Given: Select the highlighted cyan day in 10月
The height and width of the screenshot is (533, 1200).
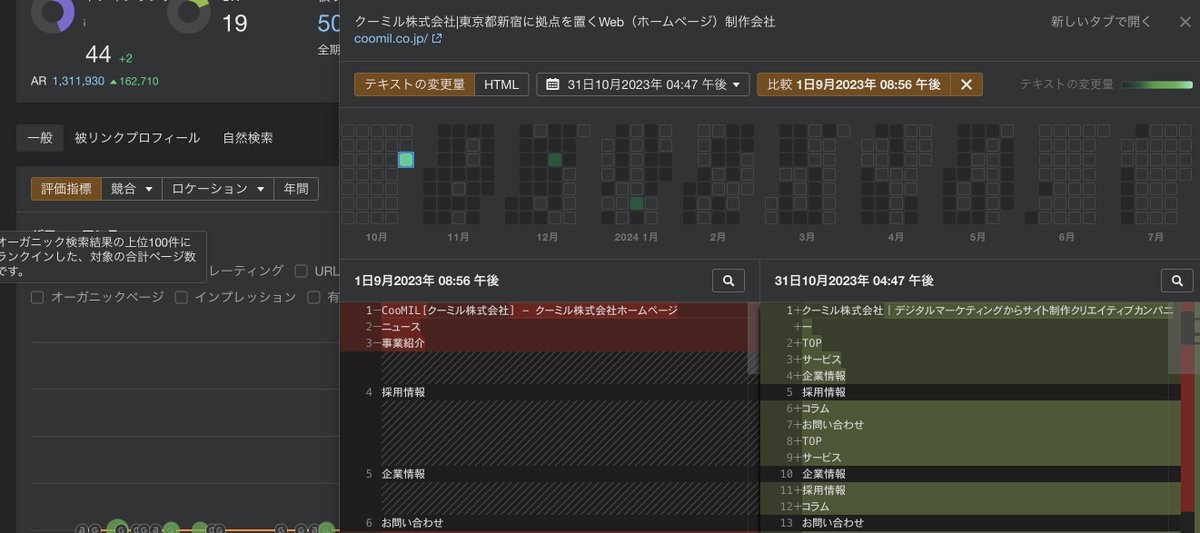Looking at the screenshot, I should [406, 159].
